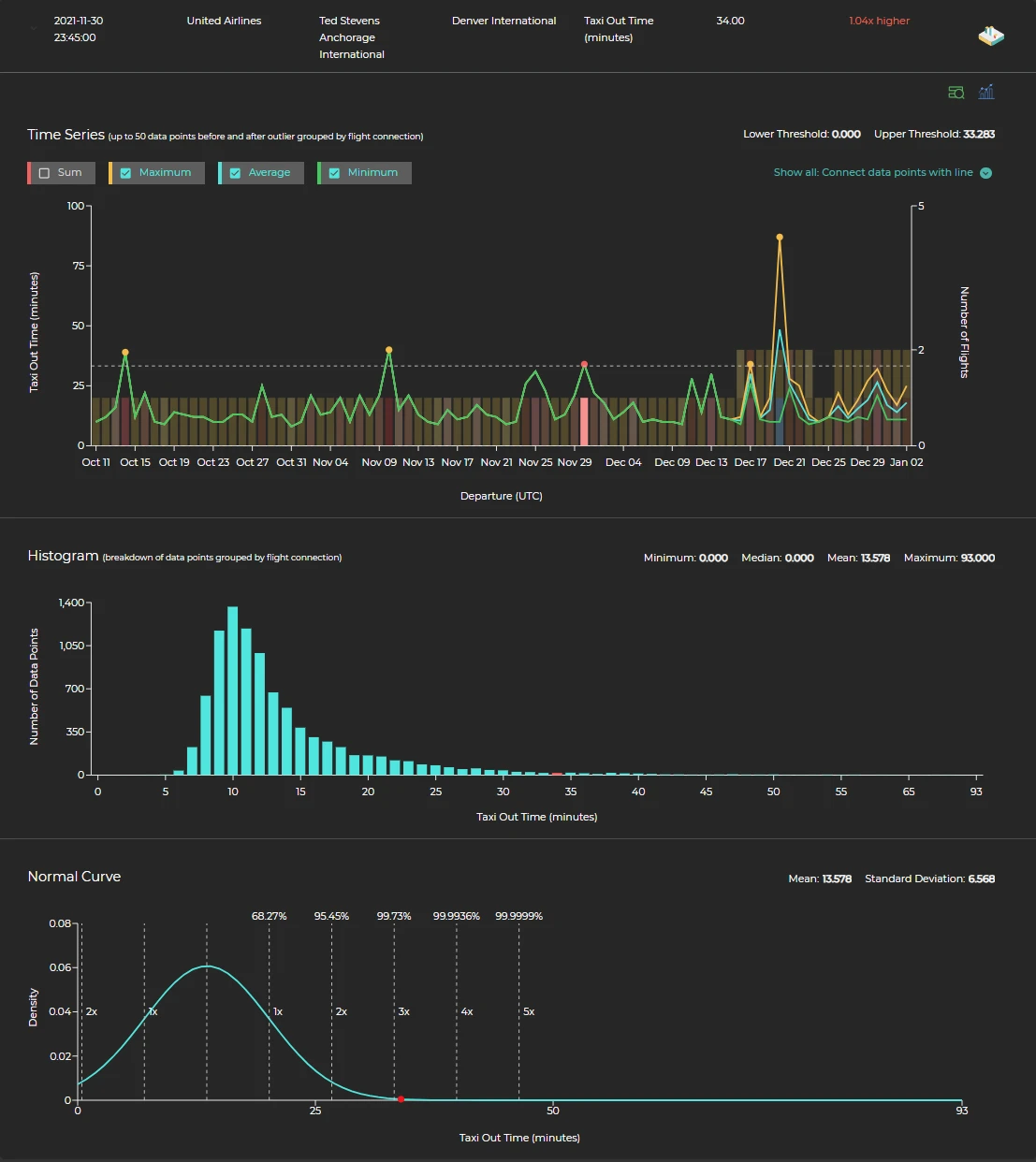
Task: Click the highlighted pink bar in time series
Action: 584,421
